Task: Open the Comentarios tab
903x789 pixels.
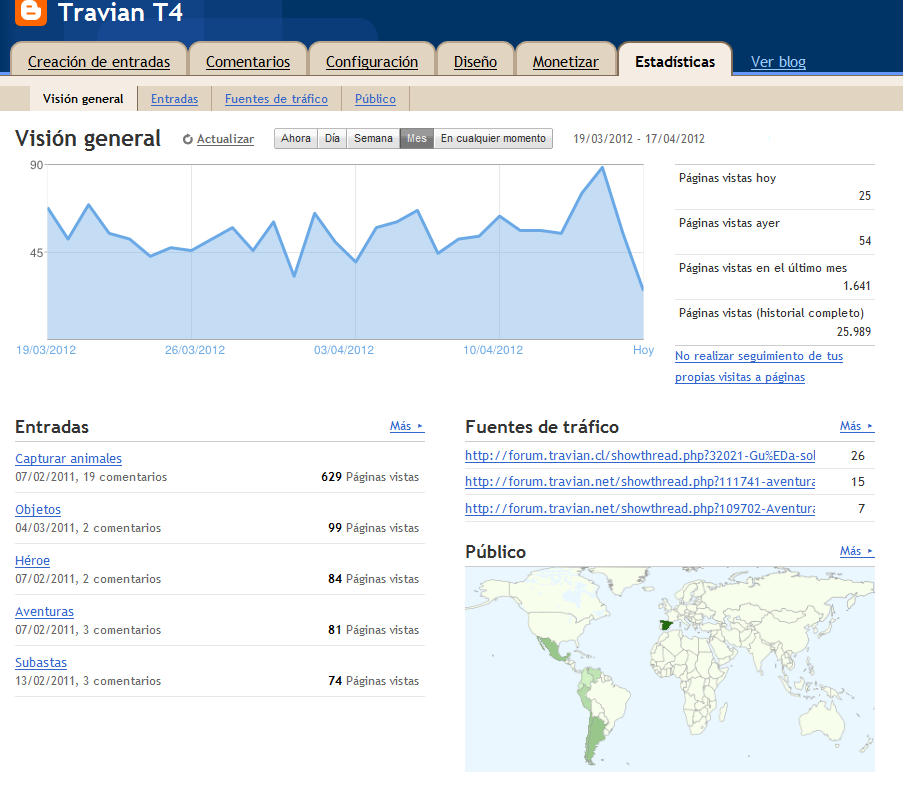Action: pos(248,62)
